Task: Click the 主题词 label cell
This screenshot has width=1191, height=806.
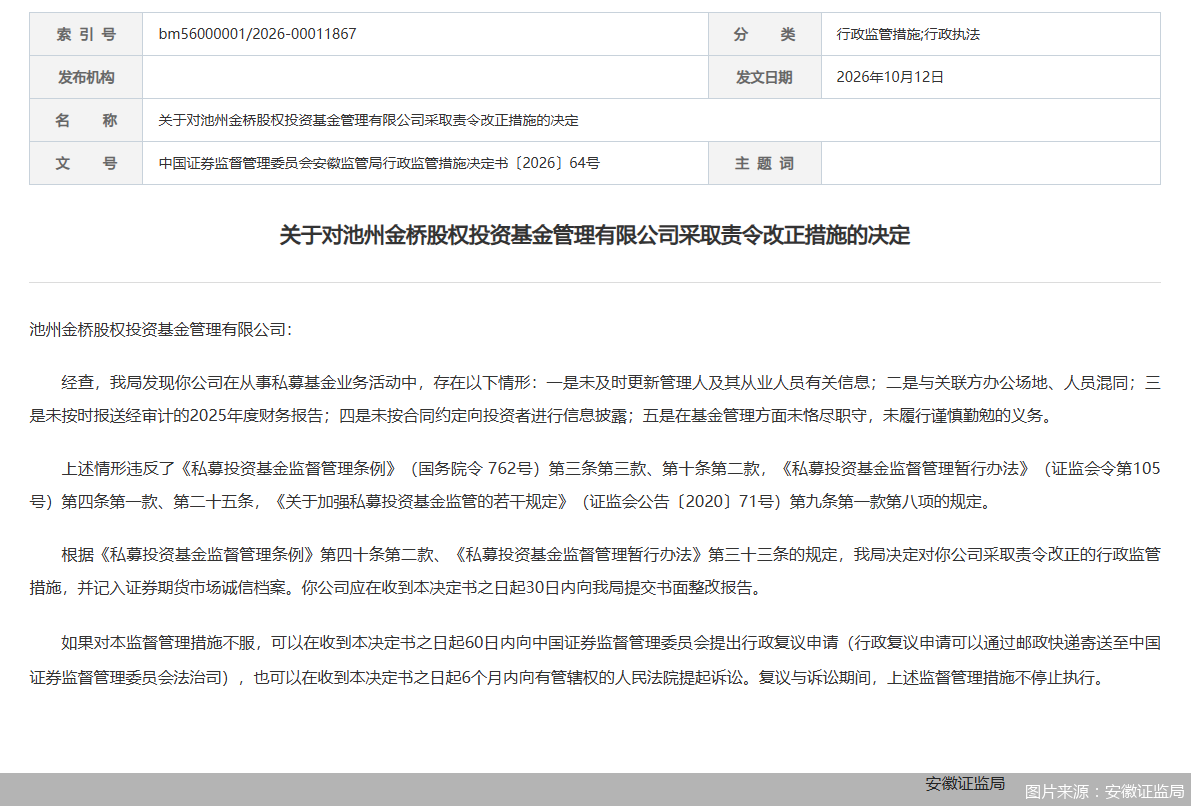Action: 764,163
